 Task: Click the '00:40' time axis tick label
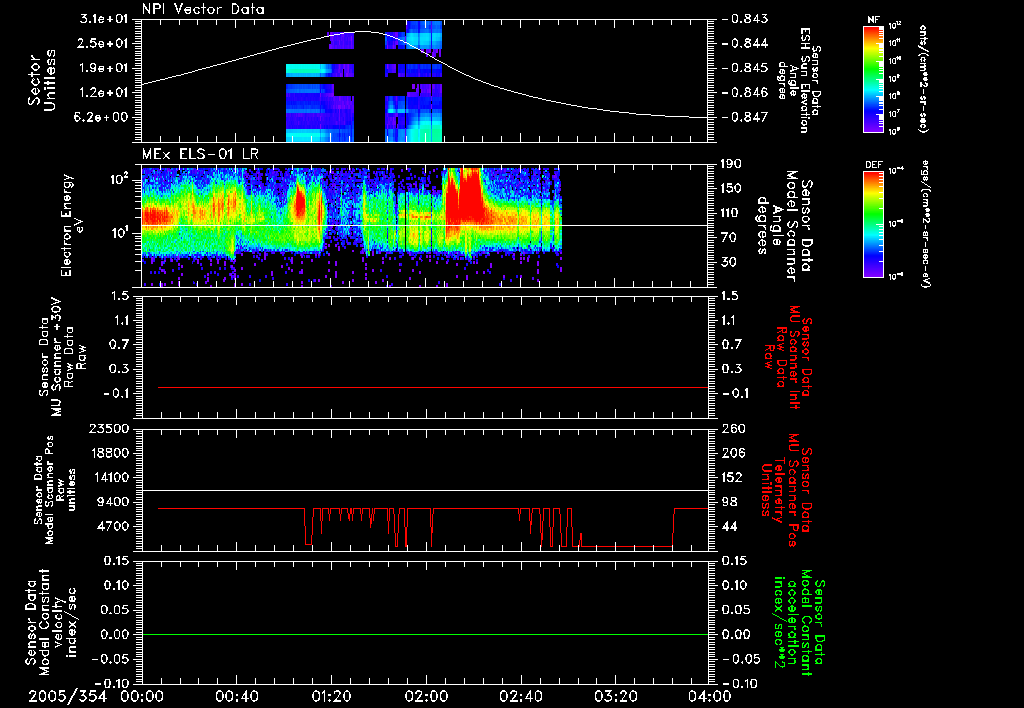[236, 696]
